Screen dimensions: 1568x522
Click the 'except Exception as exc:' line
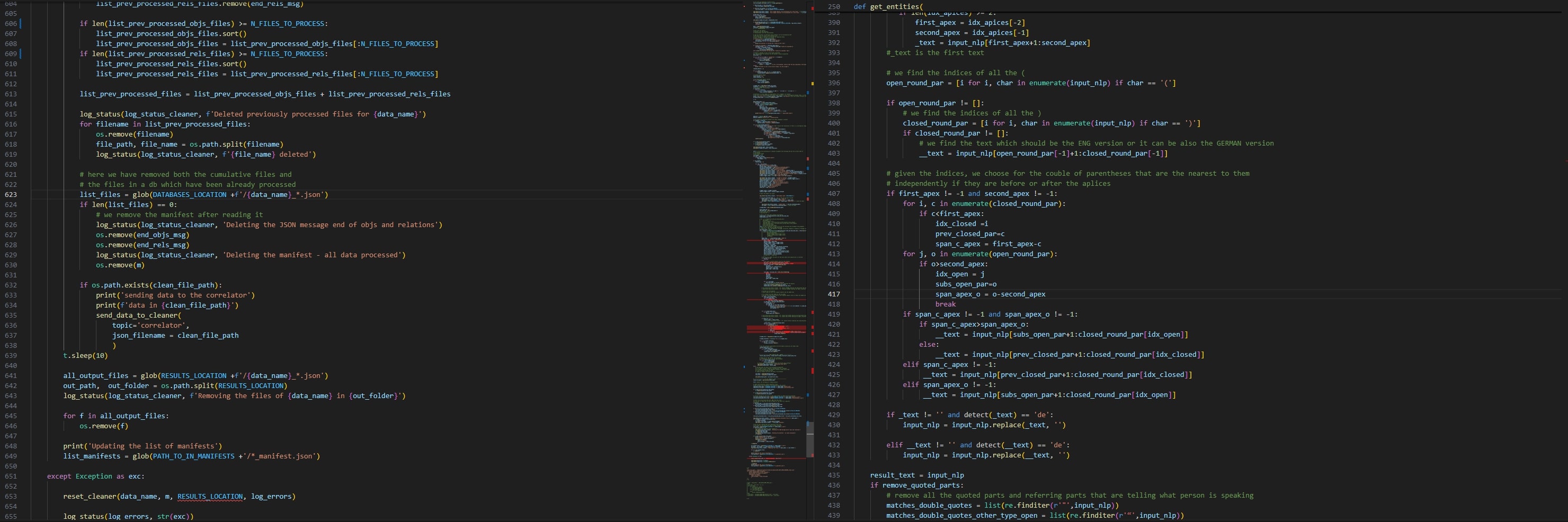95,476
